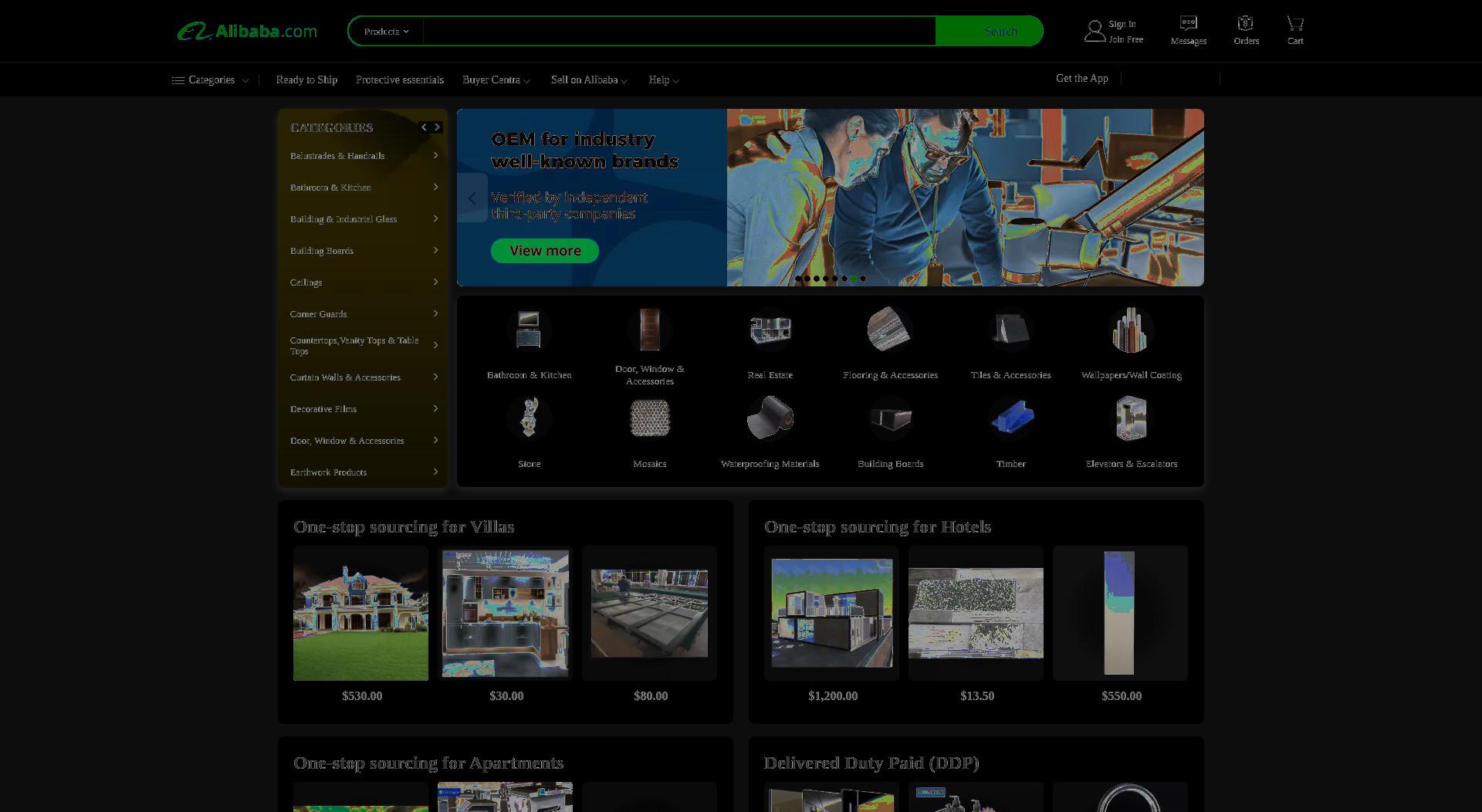Open Earthwork Products category link

328,472
